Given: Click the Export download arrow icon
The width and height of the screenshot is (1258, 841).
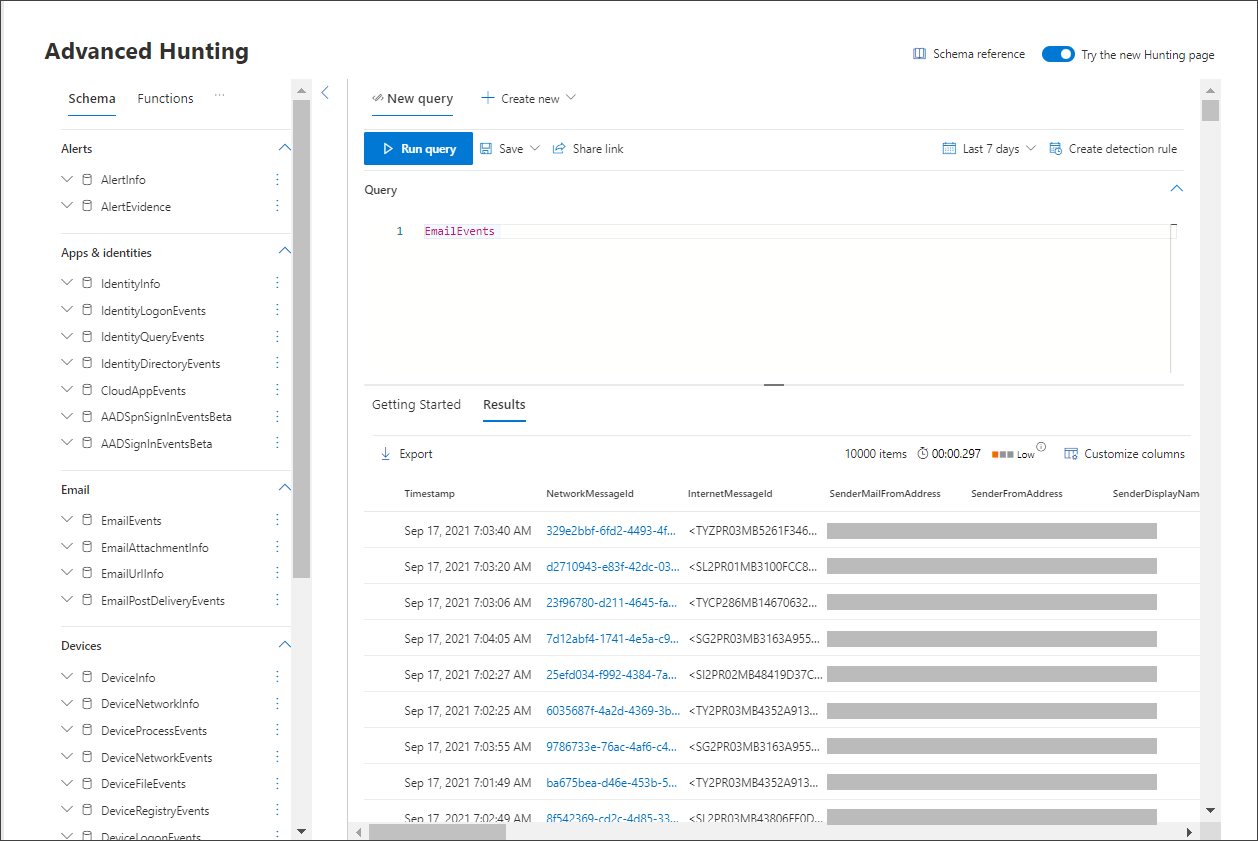Looking at the screenshot, I should (386, 454).
